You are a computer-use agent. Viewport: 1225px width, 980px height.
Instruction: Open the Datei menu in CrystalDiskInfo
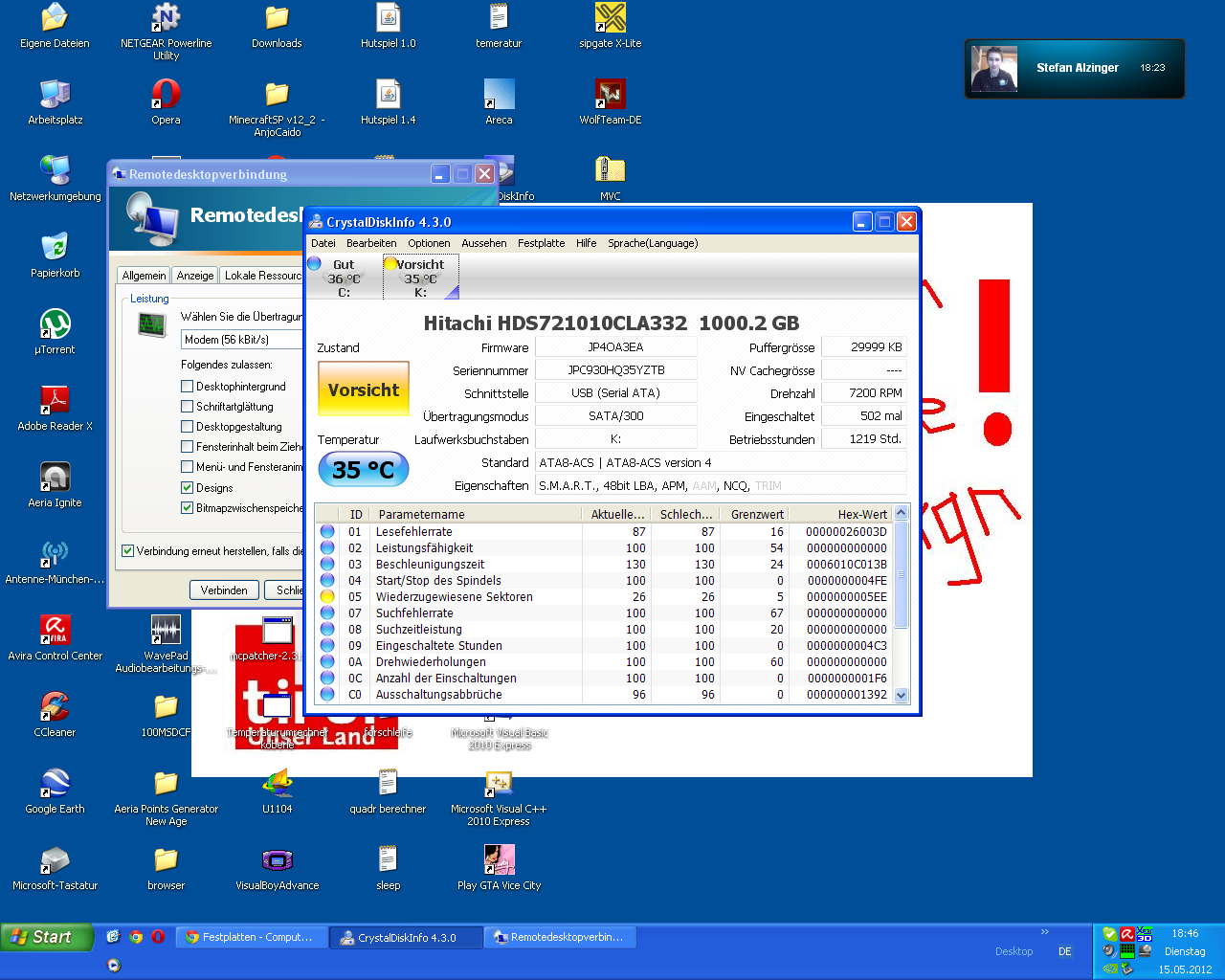[323, 243]
